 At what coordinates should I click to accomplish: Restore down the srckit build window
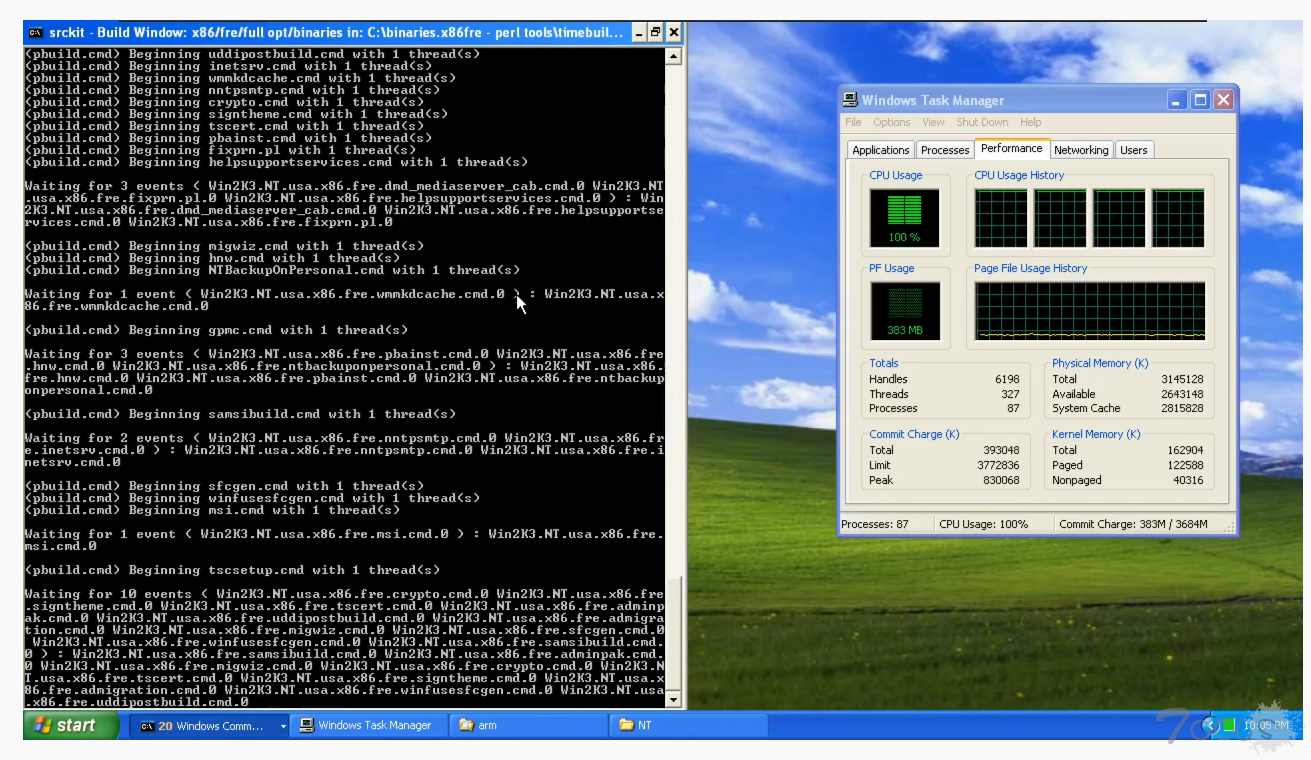pyautogui.click(x=655, y=32)
